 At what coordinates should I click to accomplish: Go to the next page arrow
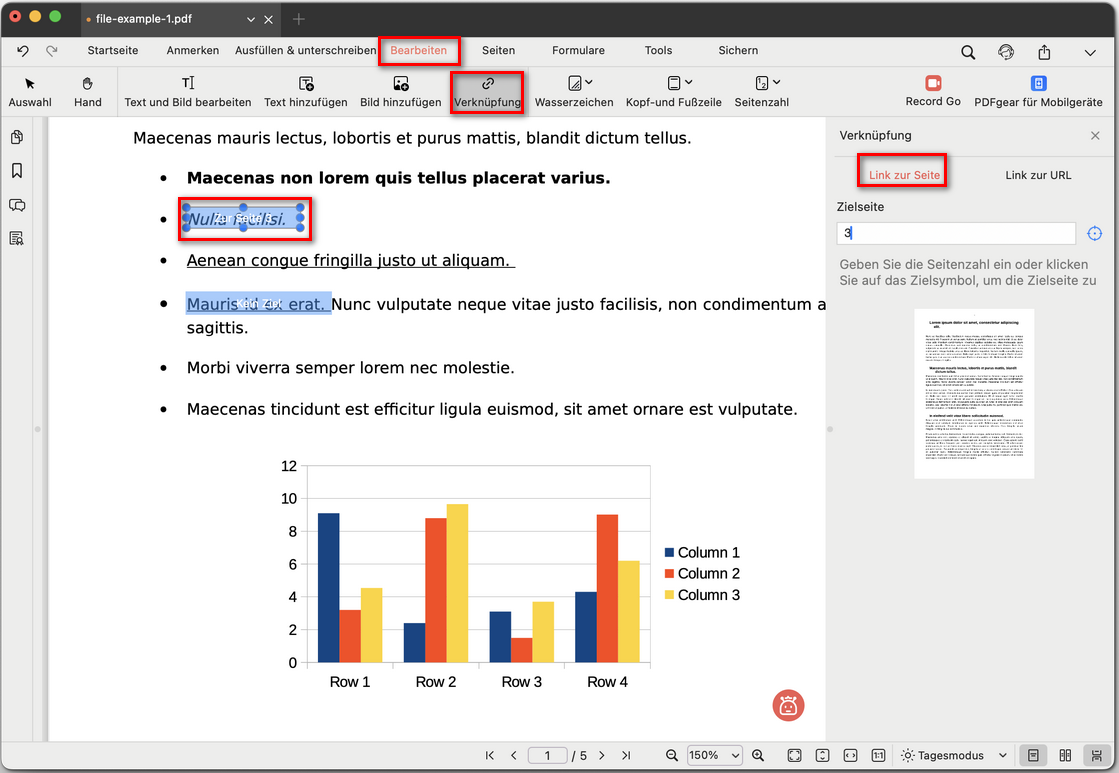602,756
